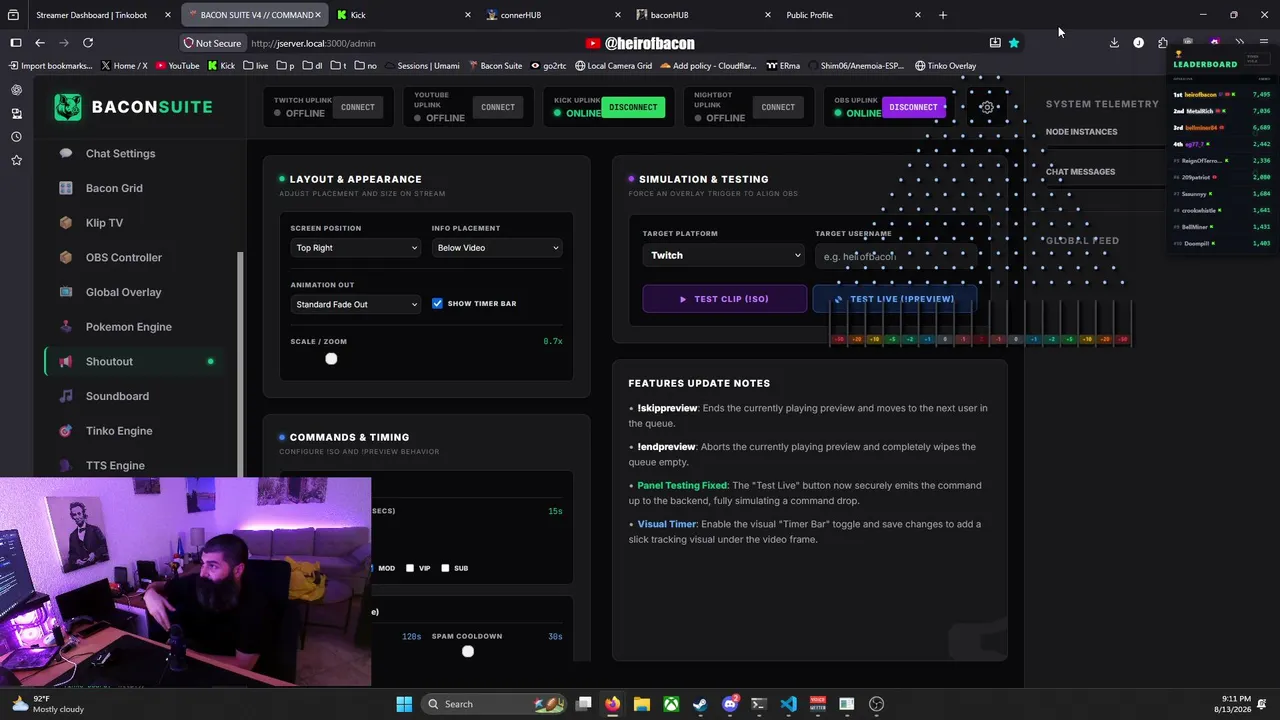Image resolution: width=1280 pixels, height=720 pixels.
Task: Click the blue bookmark star icon
Action: [x=1014, y=43]
